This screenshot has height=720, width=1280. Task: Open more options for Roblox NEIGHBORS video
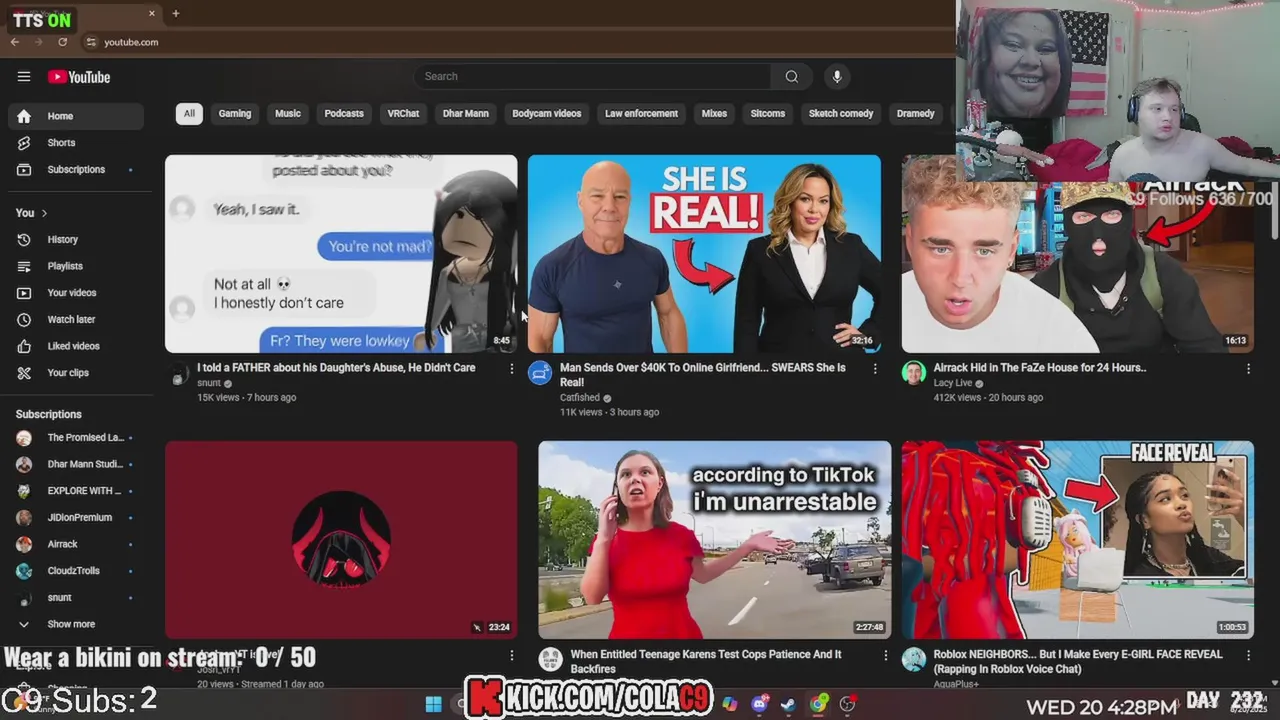click(x=1248, y=656)
